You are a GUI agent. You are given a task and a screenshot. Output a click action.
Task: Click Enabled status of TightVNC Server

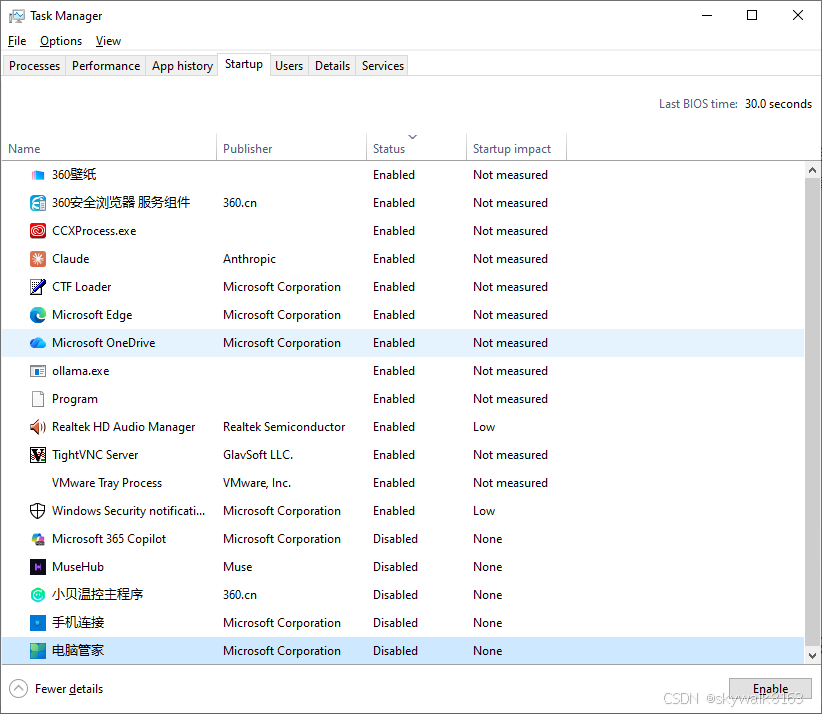(x=394, y=455)
